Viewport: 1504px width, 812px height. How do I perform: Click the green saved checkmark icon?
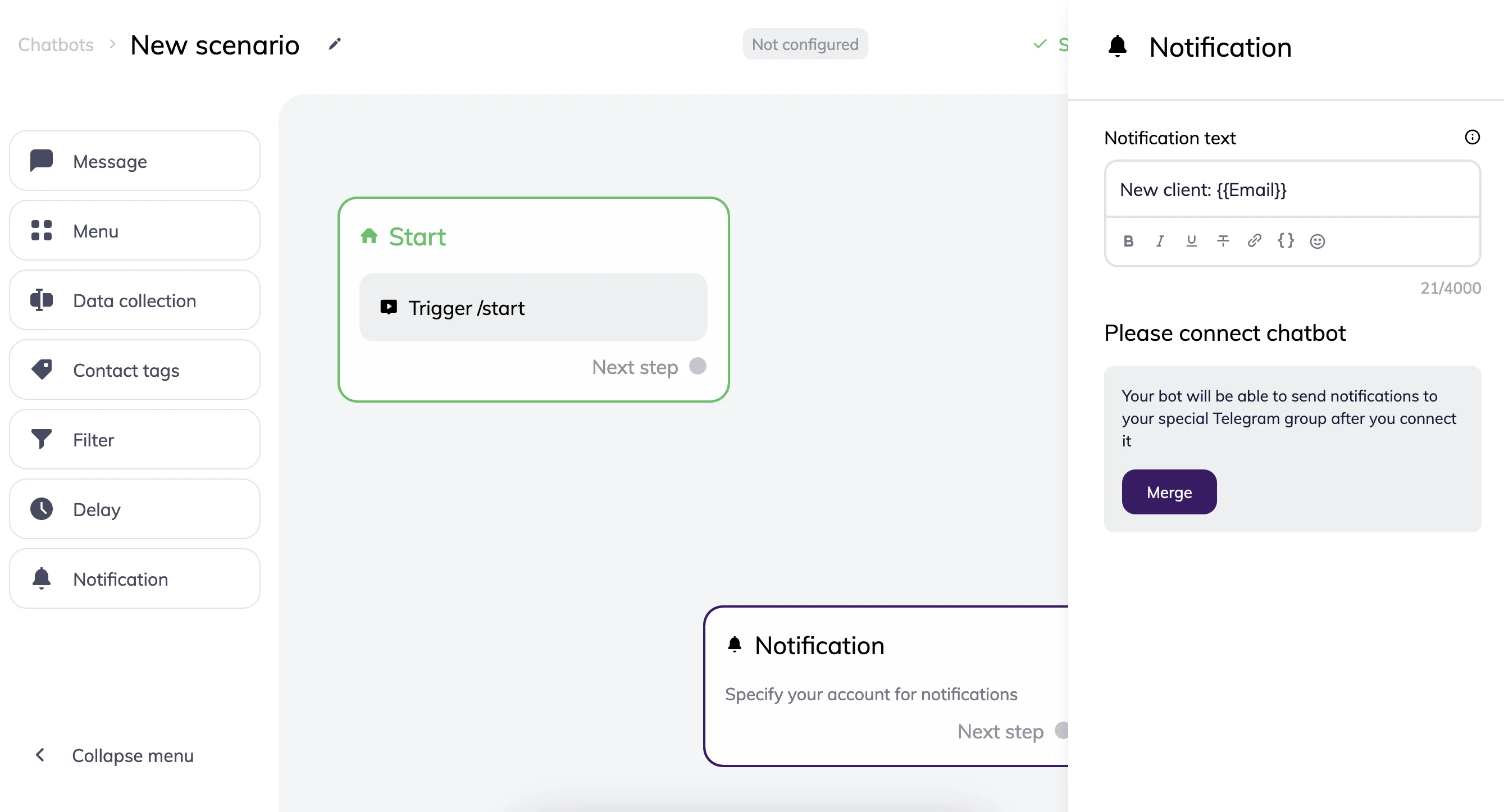point(1040,44)
